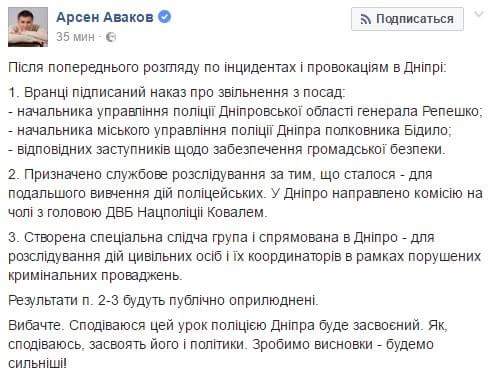Expand the post options chevron menu

tap(479, 14)
